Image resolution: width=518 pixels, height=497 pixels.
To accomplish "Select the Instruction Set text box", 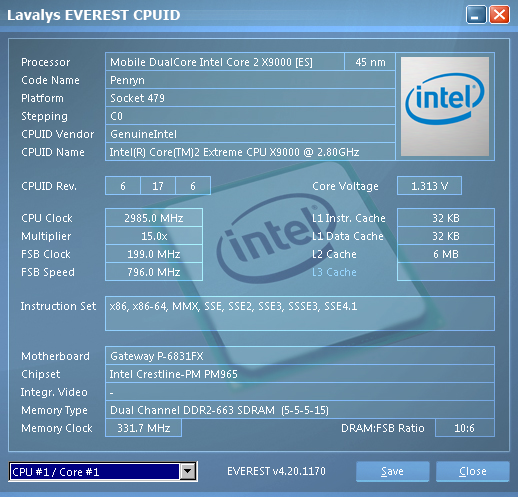I will (300, 313).
